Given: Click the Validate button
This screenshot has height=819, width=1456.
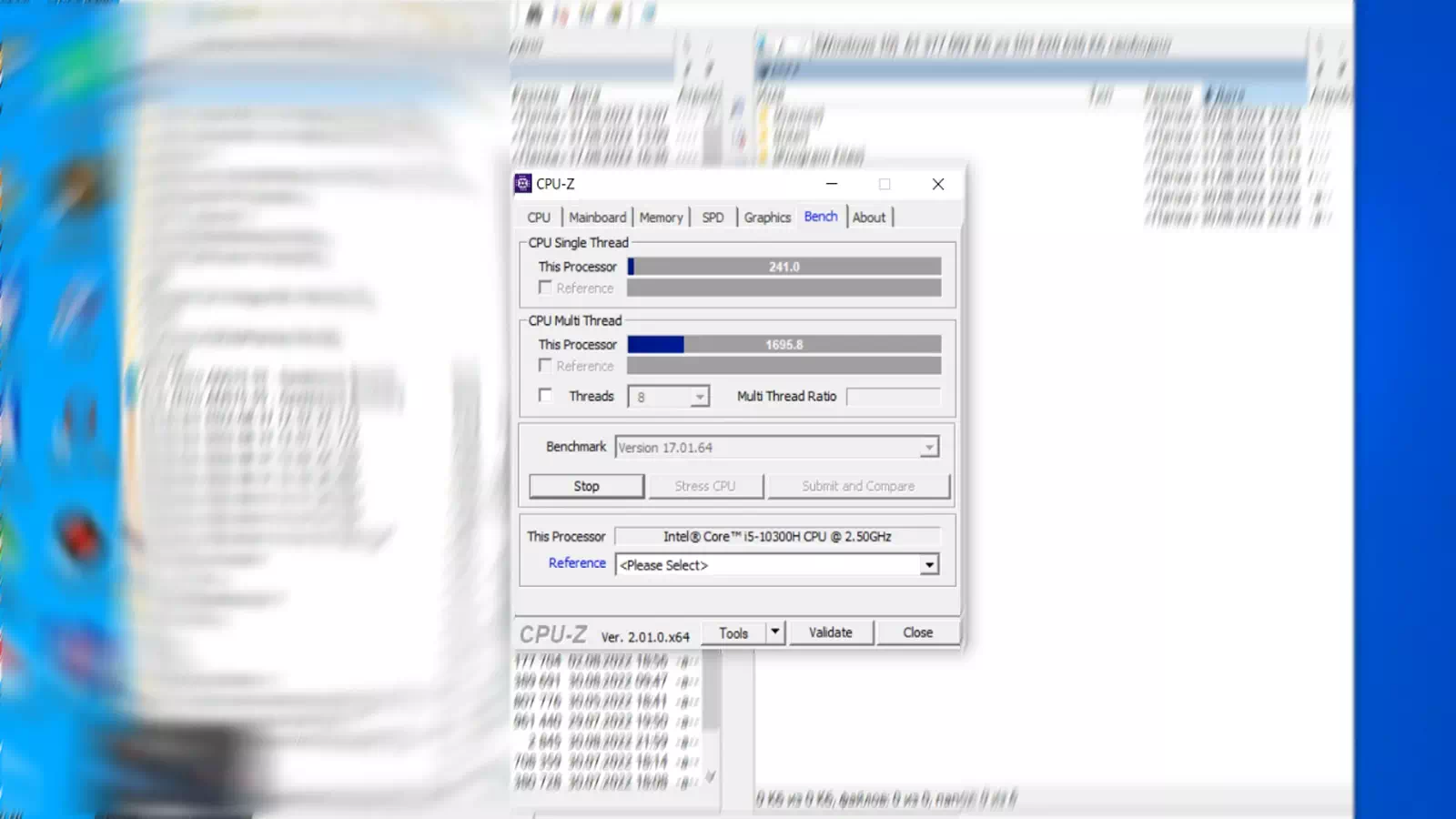Looking at the screenshot, I should [x=830, y=632].
